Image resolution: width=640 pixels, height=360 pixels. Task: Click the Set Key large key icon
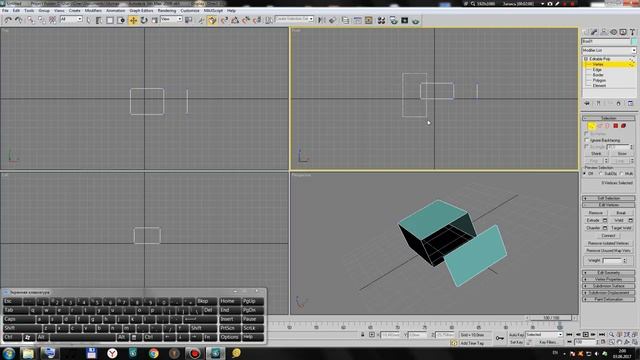[x=500, y=338]
